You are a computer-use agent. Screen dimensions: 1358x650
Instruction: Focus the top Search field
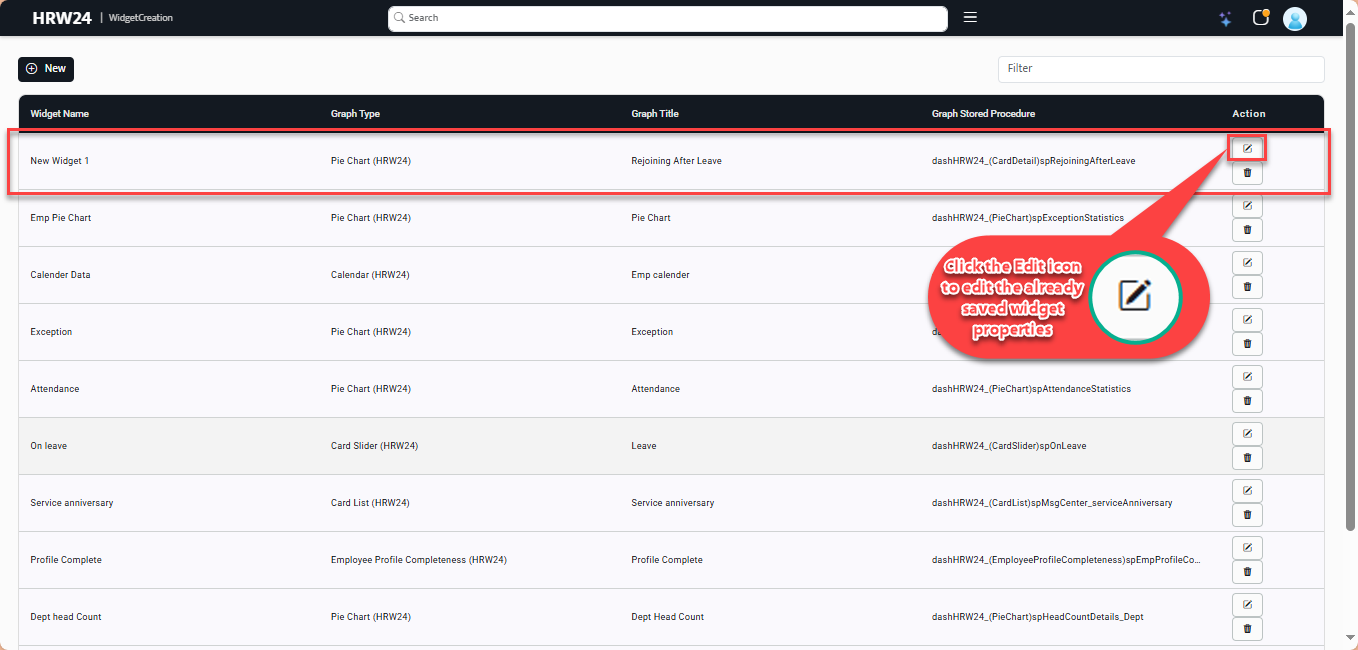click(667, 18)
